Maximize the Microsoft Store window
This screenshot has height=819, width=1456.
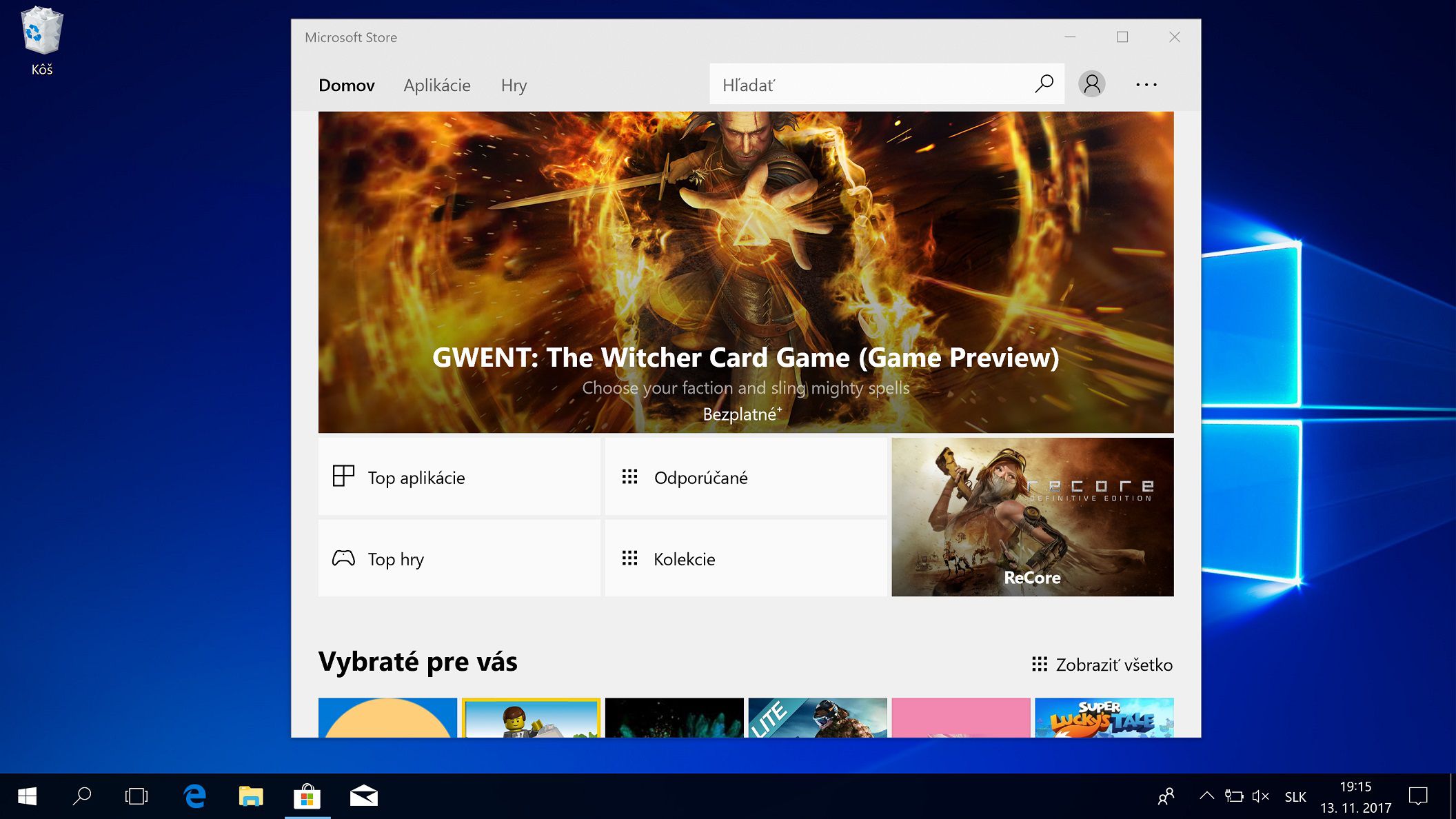pos(1122,37)
